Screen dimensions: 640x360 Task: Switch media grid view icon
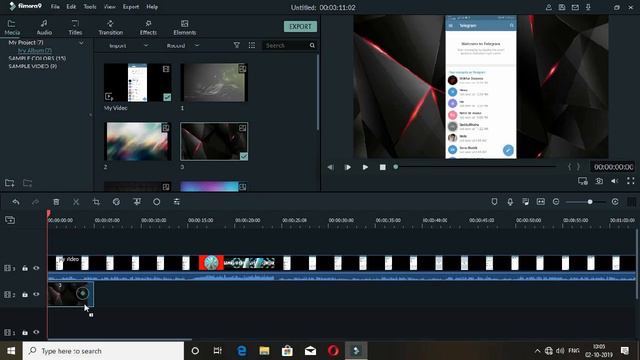[252, 45]
